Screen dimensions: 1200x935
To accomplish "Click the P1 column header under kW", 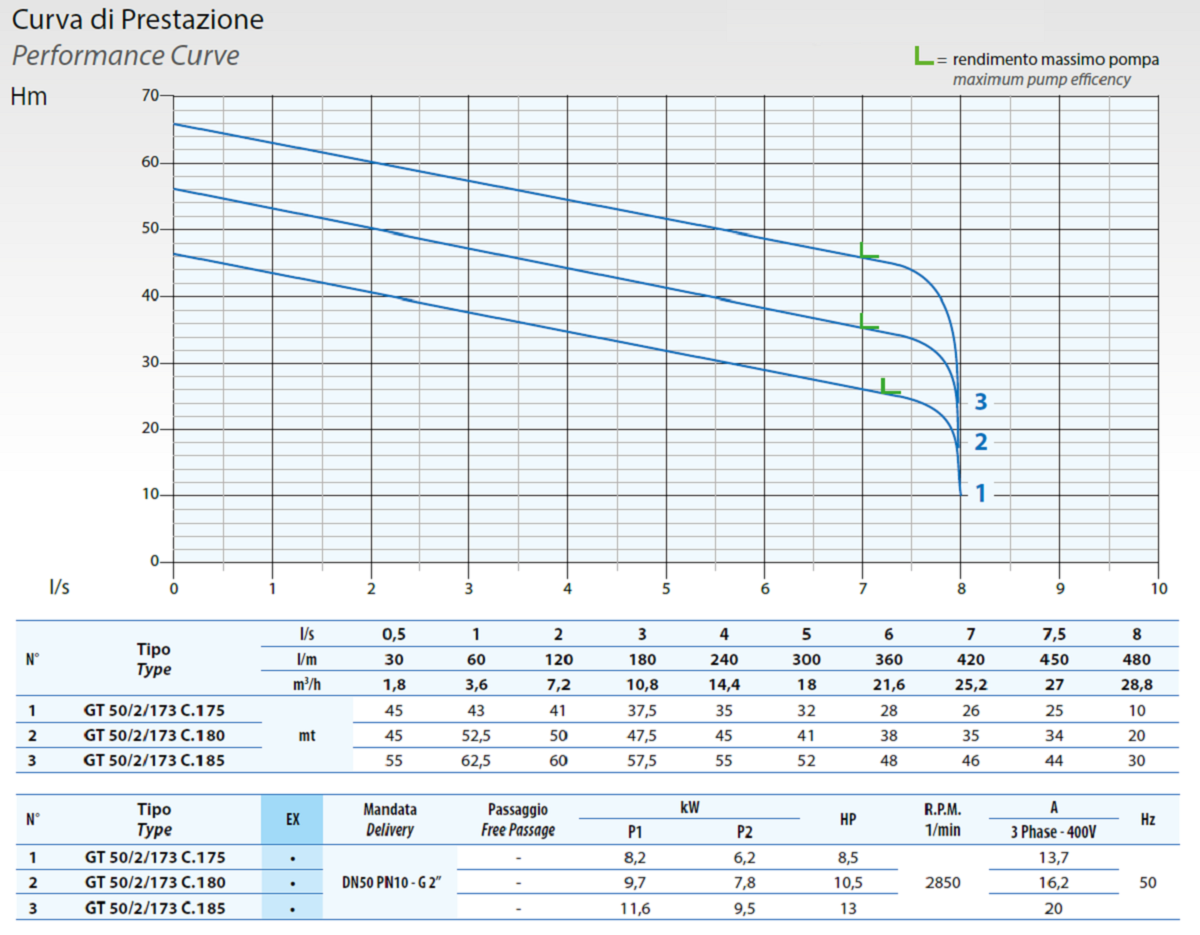I will pos(635,832).
